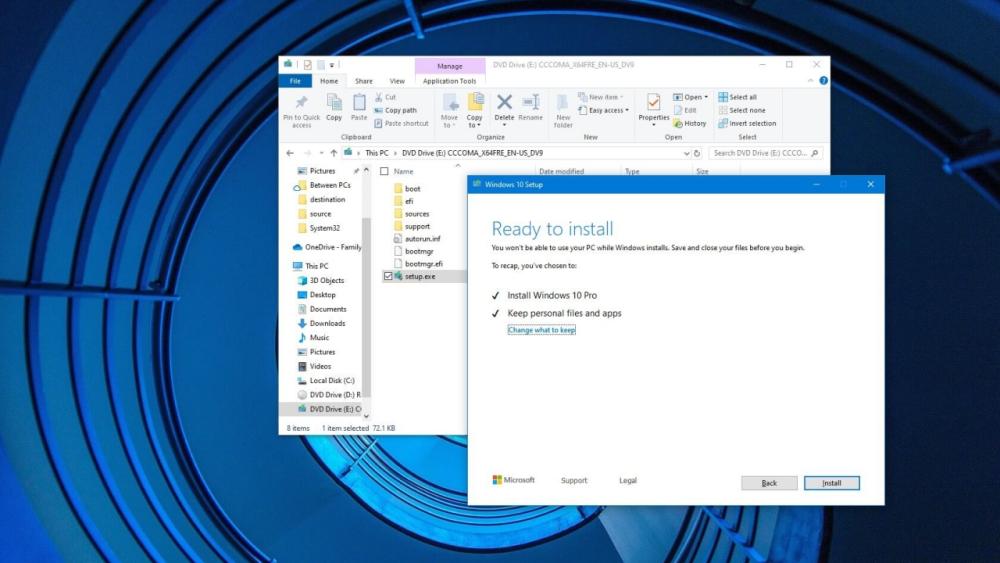Click the Paste icon in the ribbon
The height and width of the screenshot is (563, 1000).
359,102
